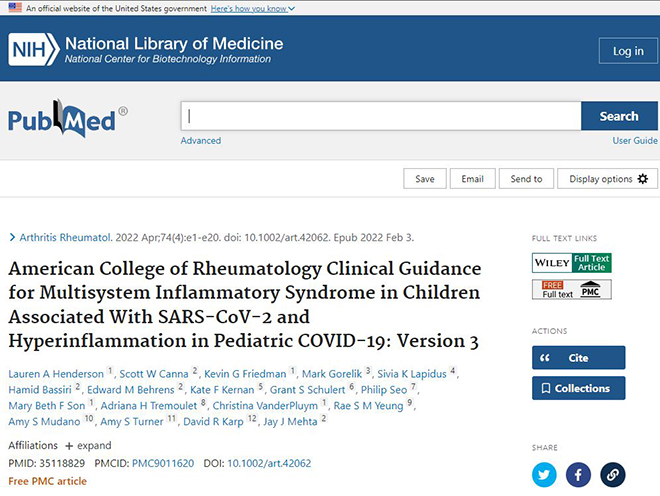Click the Email button
Viewport: 660px width, 496px height.
[472, 179]
